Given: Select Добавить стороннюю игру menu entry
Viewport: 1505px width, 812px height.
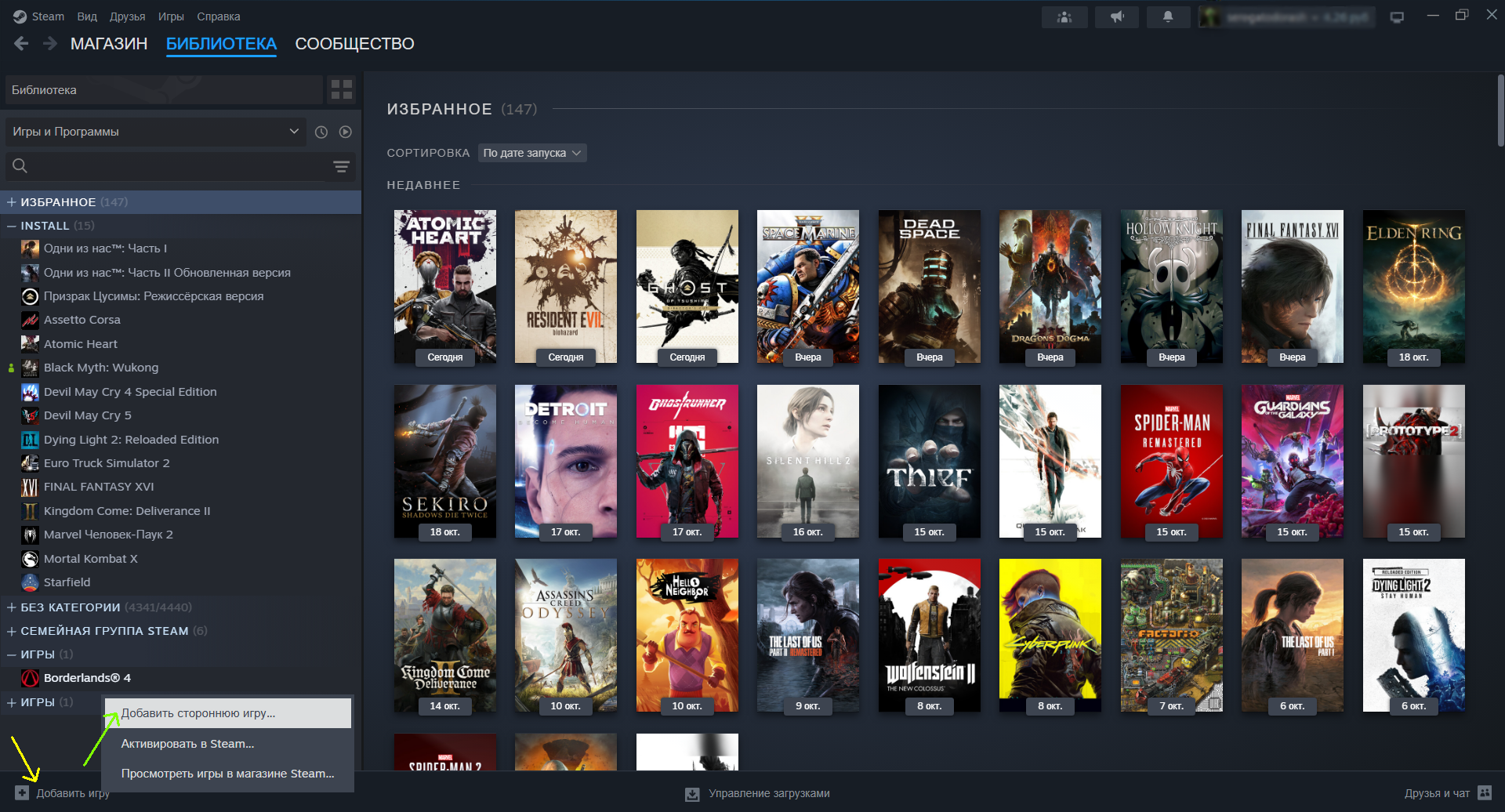Looking at the screenshot, I should point(198,713).
